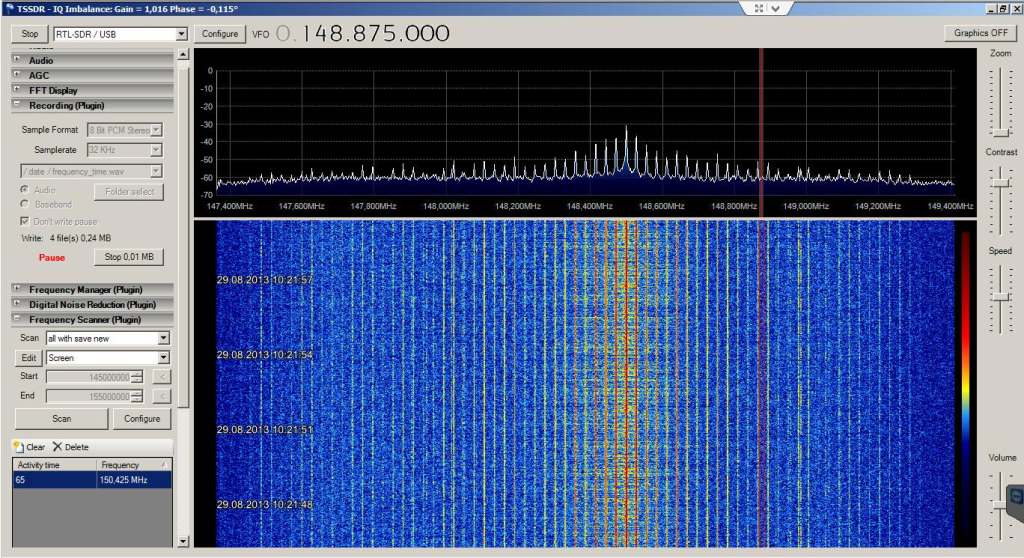
Task: Expand the Audio panel
Action: click(17, 59)
